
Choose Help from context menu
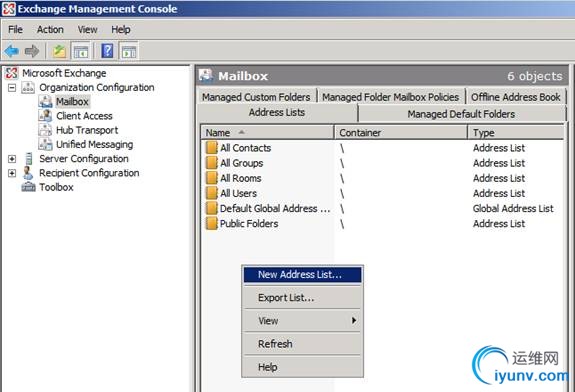point(303,367)
